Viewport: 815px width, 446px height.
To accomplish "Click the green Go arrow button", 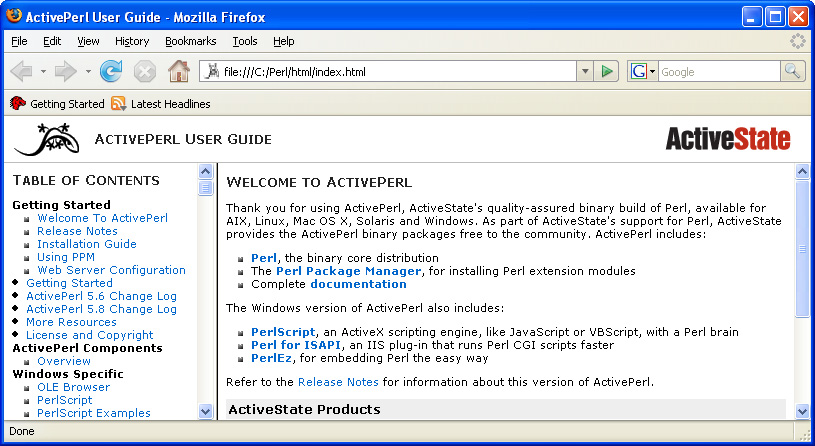I will click(607, 71).
